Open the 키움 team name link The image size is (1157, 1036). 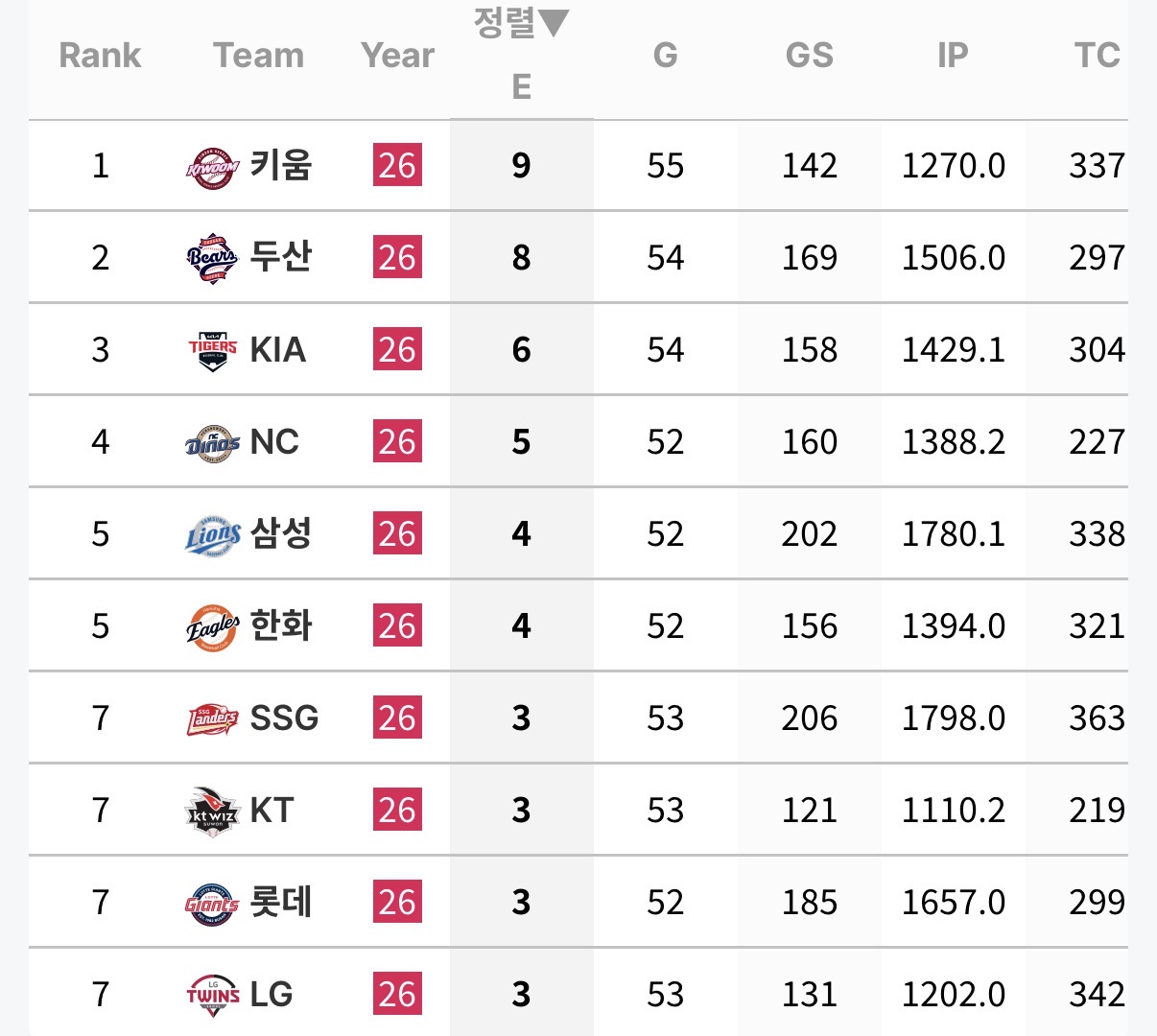point(281,165)
